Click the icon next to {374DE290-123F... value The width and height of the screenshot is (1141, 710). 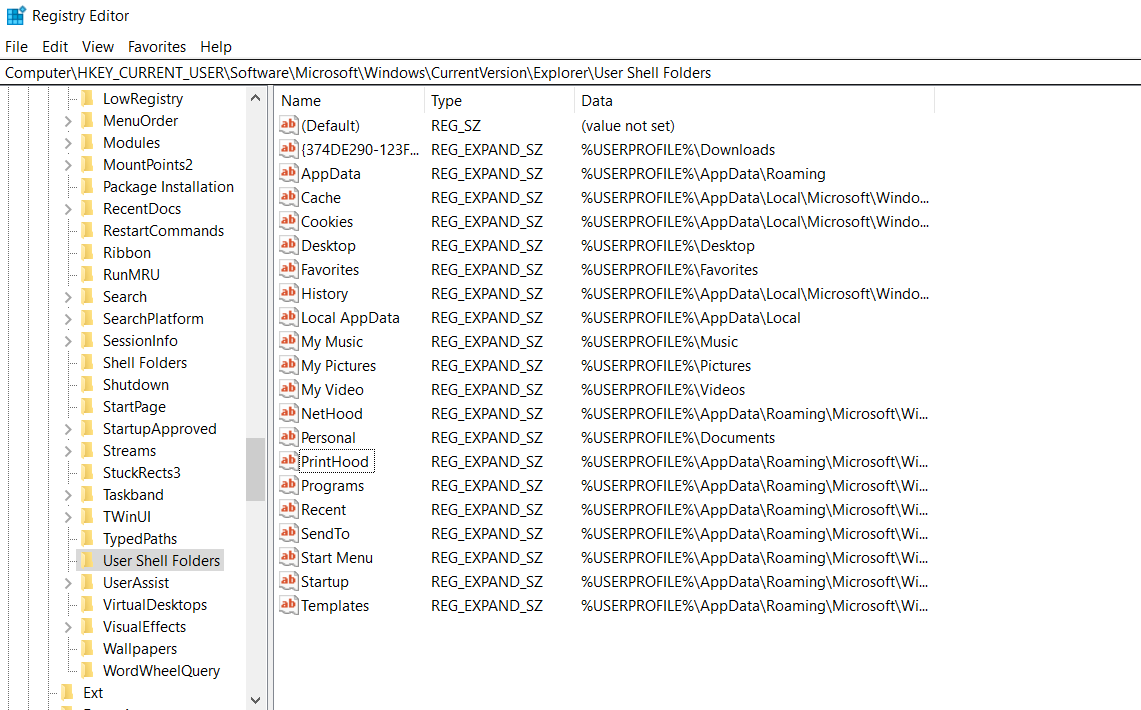pyautogui.click(x=289, y=149)
